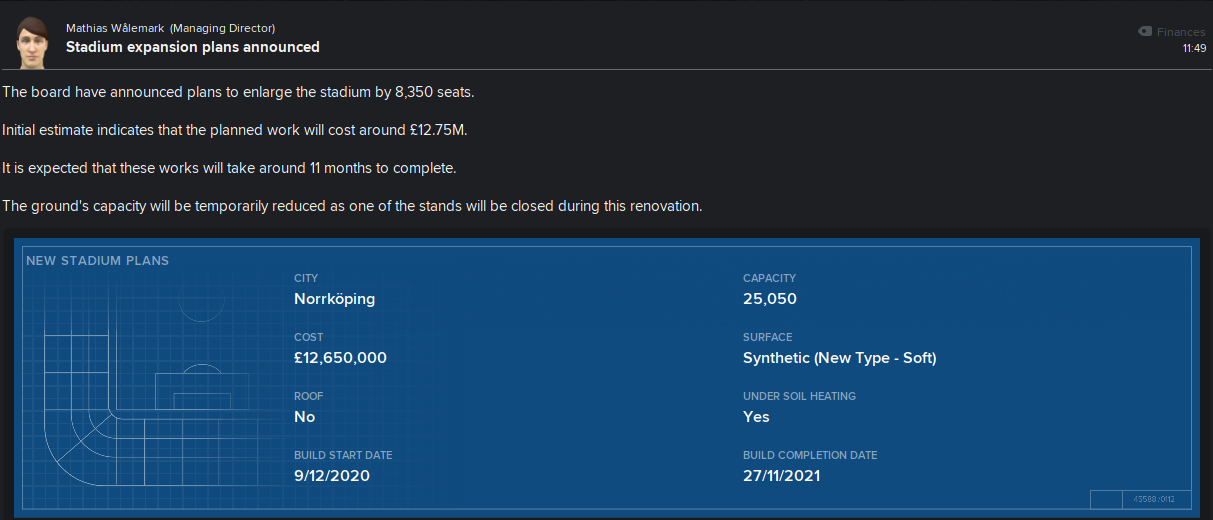This screenshot has width=1213, height=520.
Task: Select the £12,650,000 cost value
Action: (x=340, y=358)
